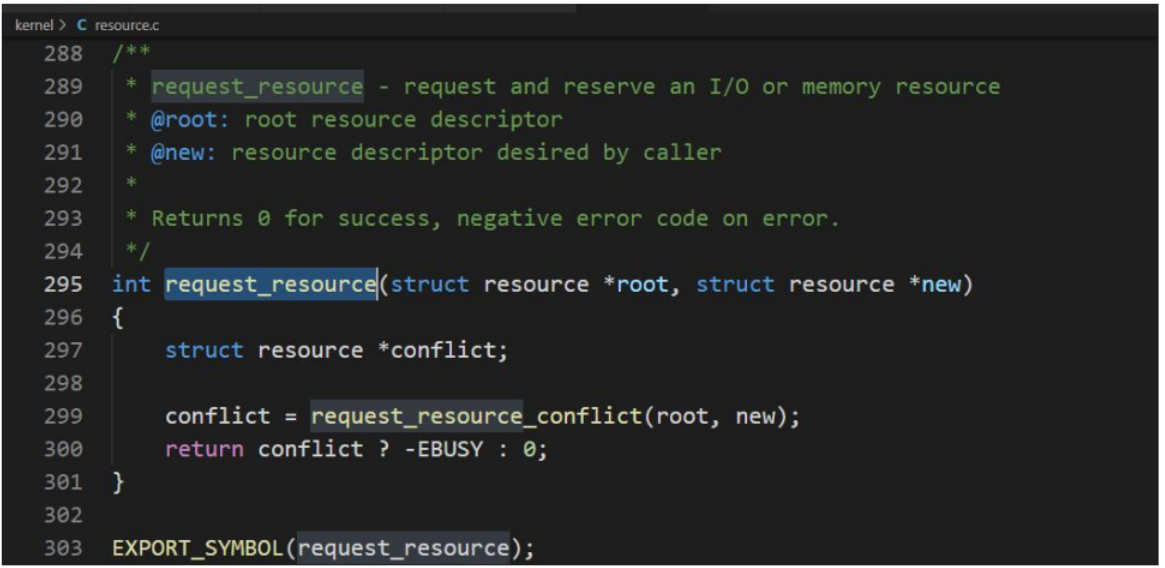This screenshot has width=1165, height=568.
Task: Click the request_resource function name on line 295
Action: (270, 285)
